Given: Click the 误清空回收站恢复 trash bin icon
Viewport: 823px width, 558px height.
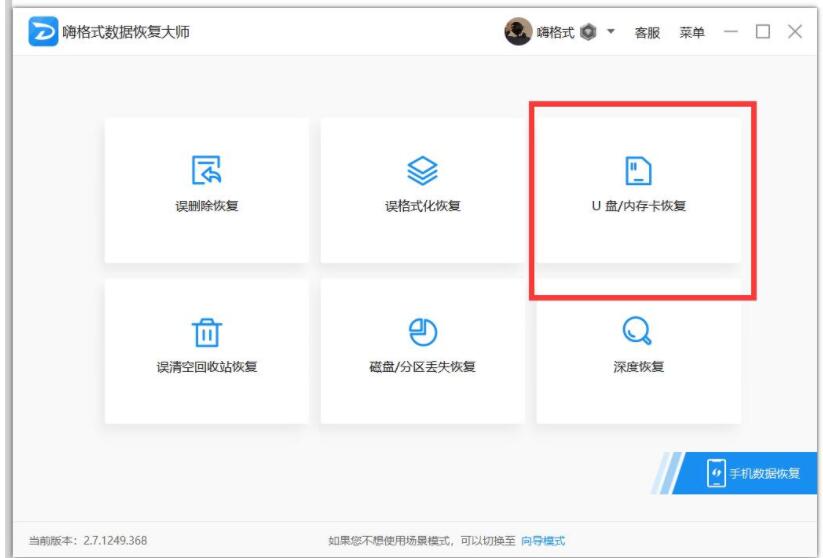Looking at the screenshot, I should coord(206,332).
